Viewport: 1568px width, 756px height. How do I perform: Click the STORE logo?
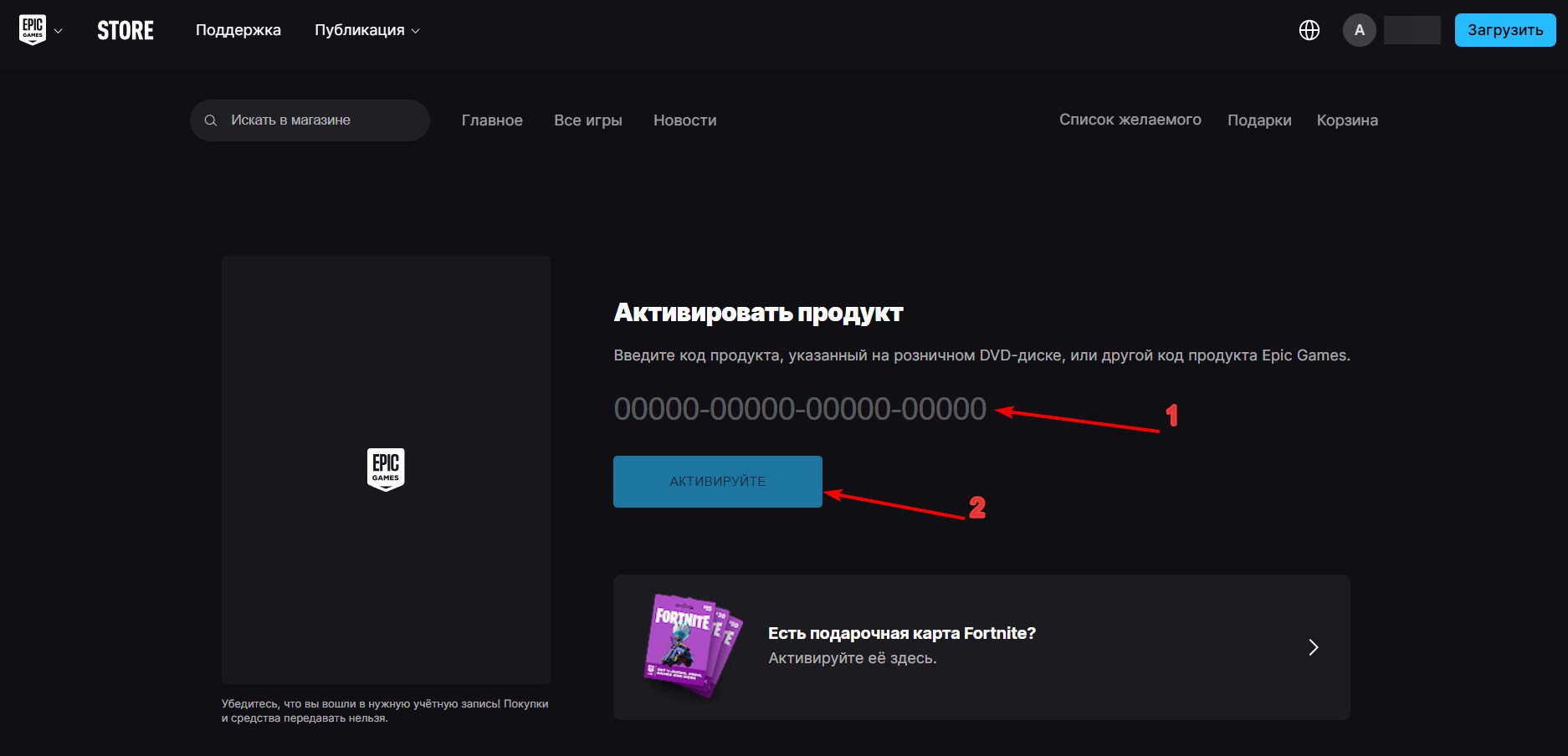click(x=126, y=29)
